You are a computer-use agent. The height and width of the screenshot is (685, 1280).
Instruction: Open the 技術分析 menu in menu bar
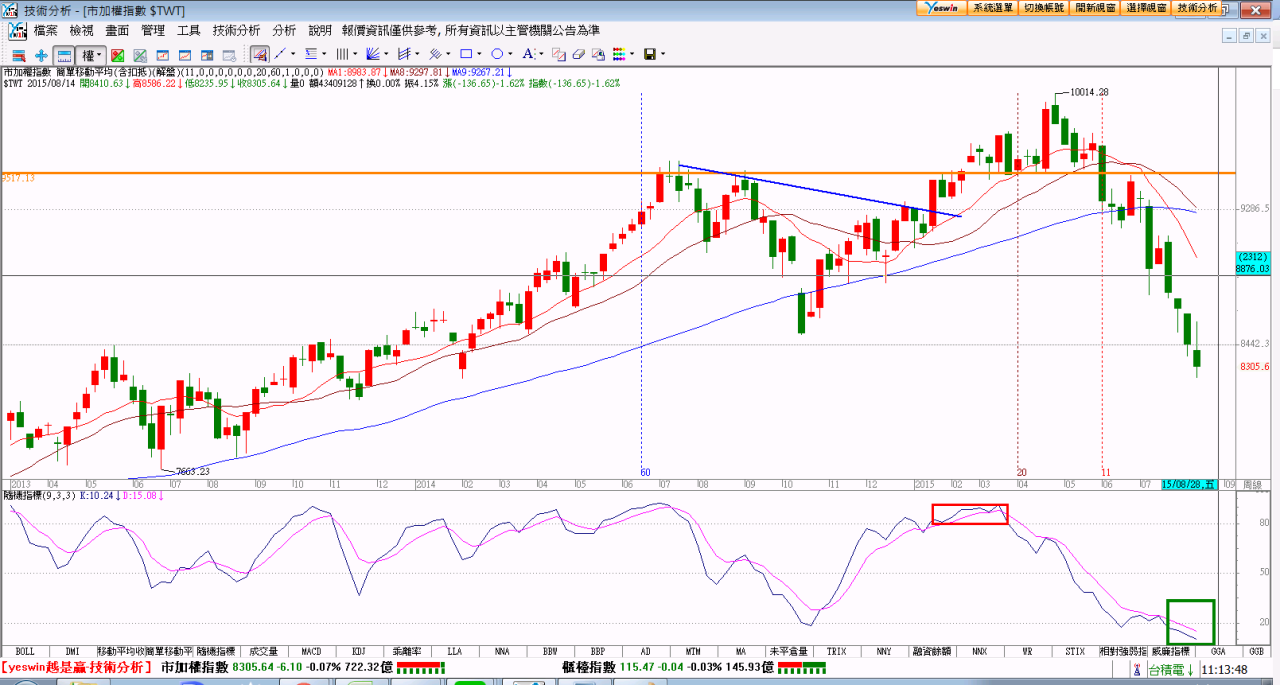[x=236, y=31]
